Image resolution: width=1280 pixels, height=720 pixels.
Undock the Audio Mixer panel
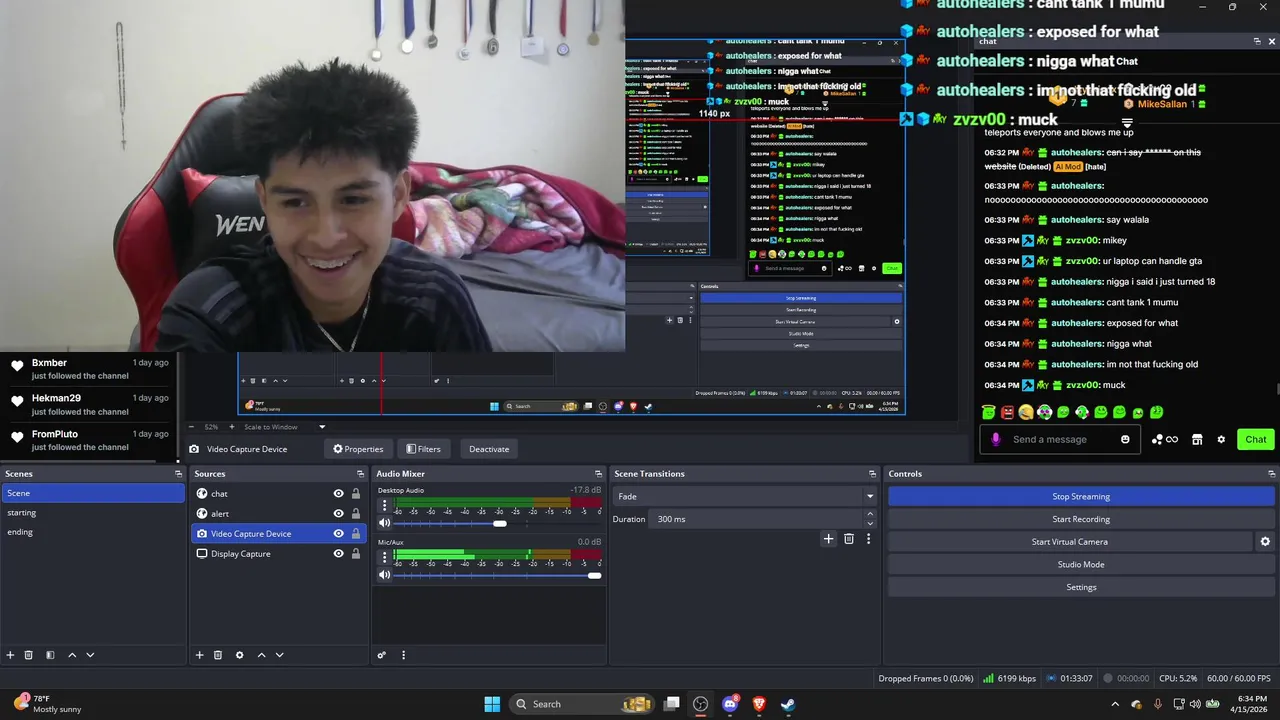598,474
